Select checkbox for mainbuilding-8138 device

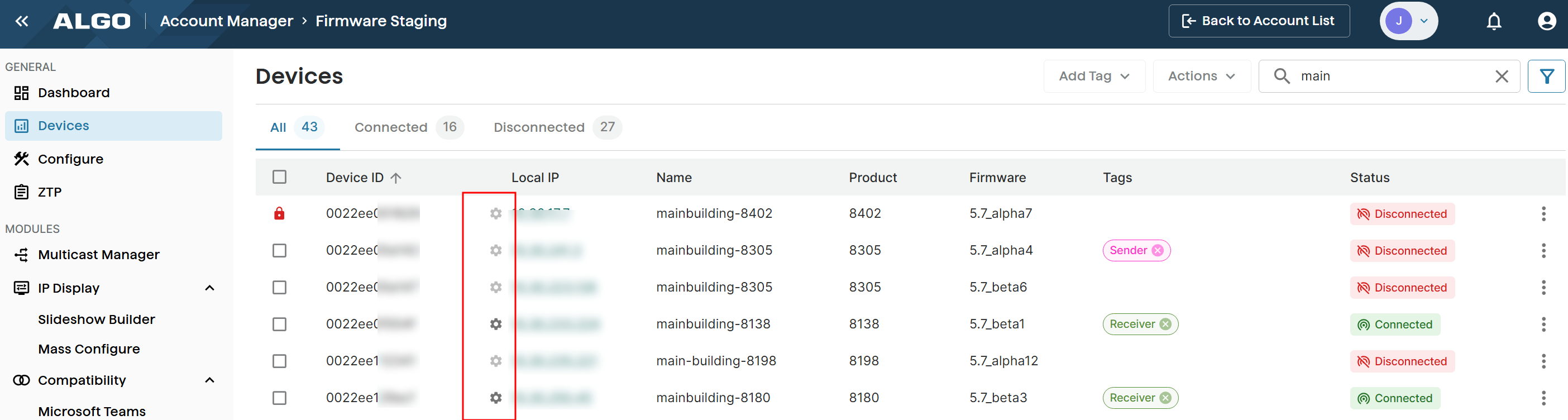pyautogui.click(x=279, y=324)
